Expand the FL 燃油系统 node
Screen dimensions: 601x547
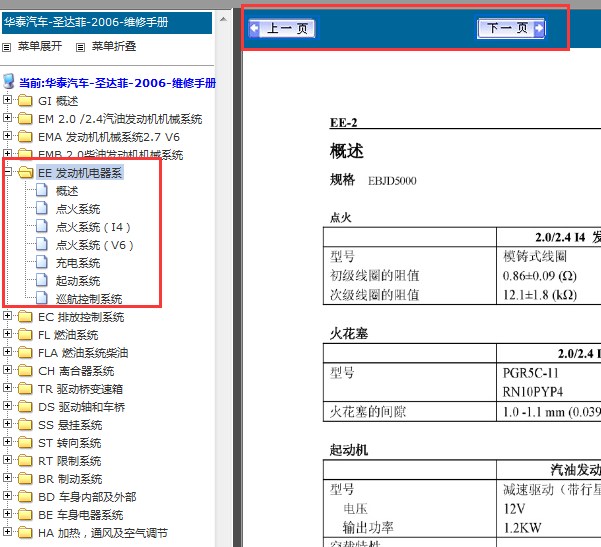point(7,334)
